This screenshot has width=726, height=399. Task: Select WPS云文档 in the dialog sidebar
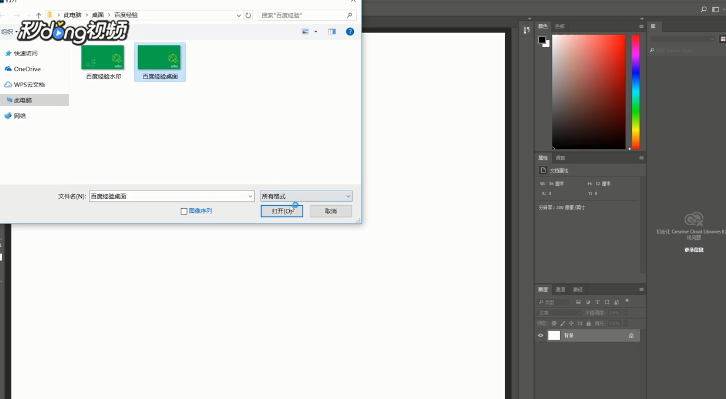(x=25, y=85)
